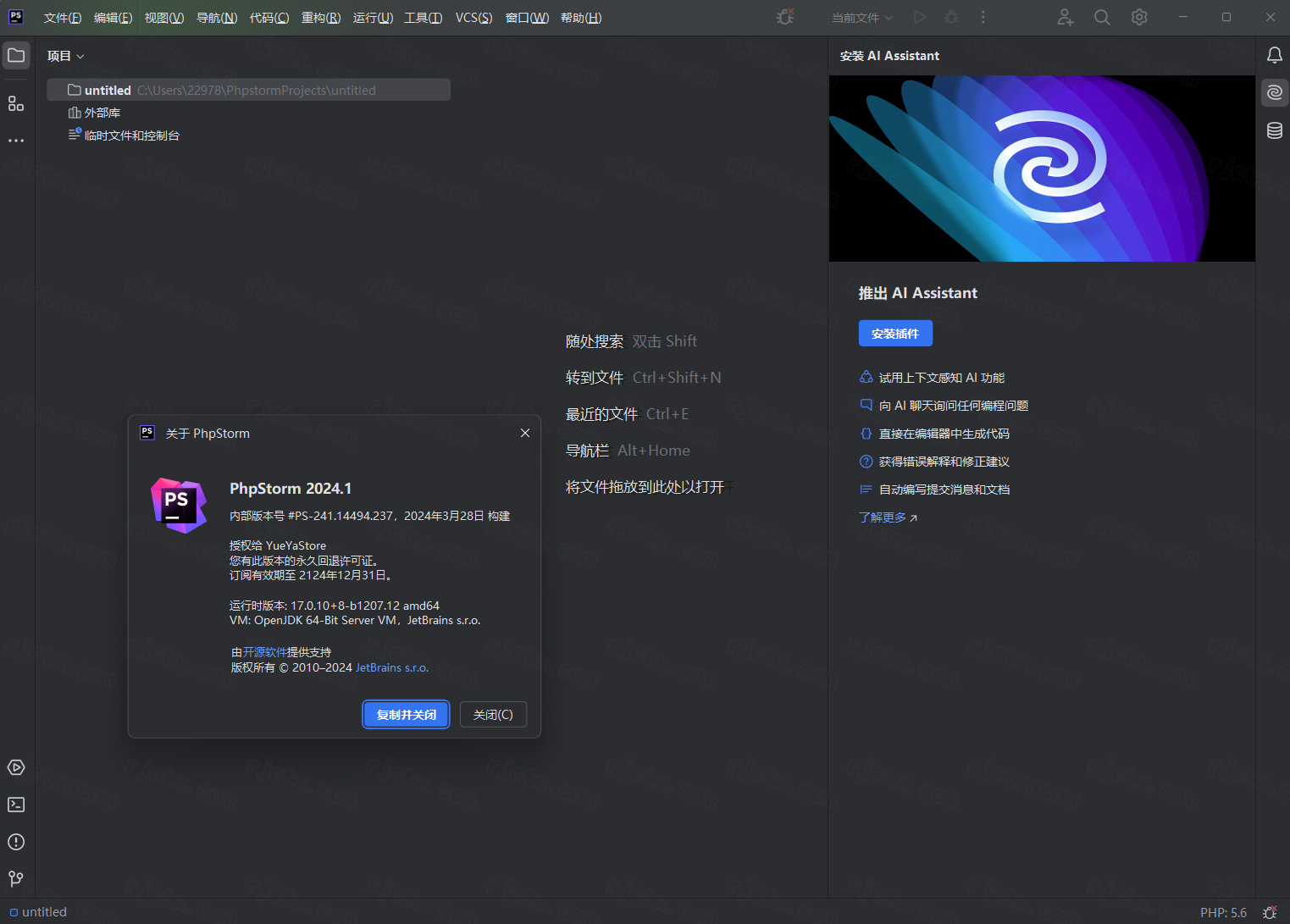Open the 运行(U) menu
The width and height of the screenshot is (1290, 924).
pyautogui.click(x=374, y=18)
